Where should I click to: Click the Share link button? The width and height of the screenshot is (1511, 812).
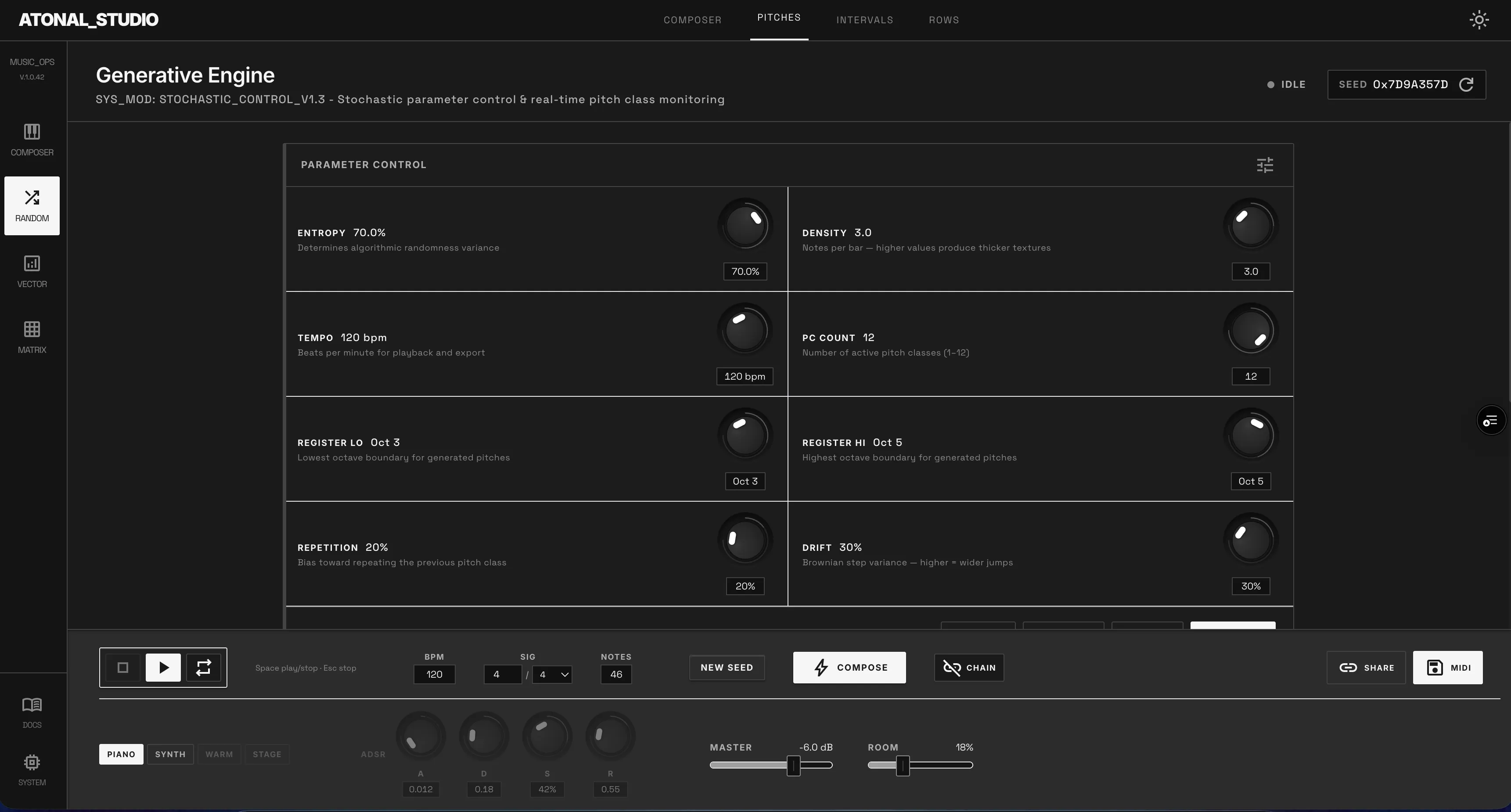click(x=1366, y=667)
